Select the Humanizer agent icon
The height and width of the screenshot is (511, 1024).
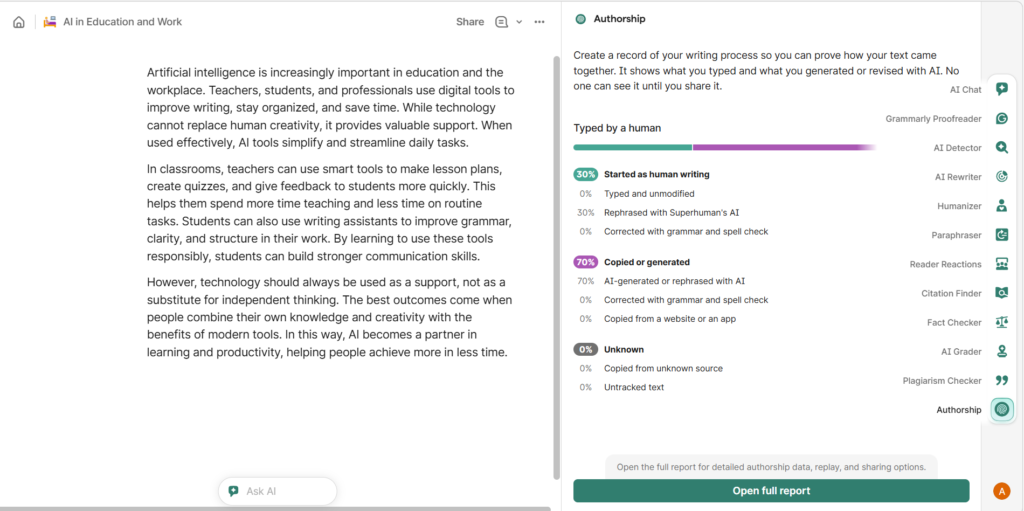coord(1001,206)
